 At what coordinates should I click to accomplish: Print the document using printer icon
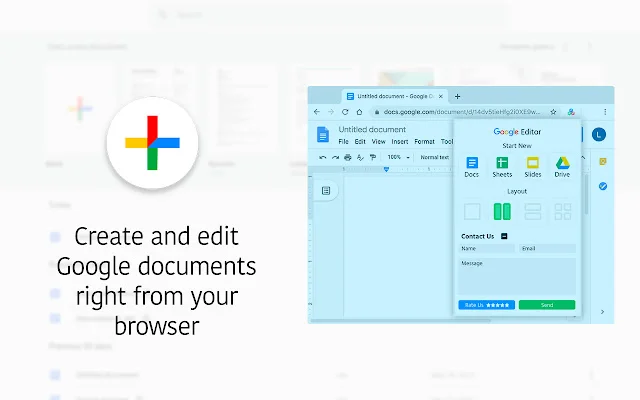348,157
